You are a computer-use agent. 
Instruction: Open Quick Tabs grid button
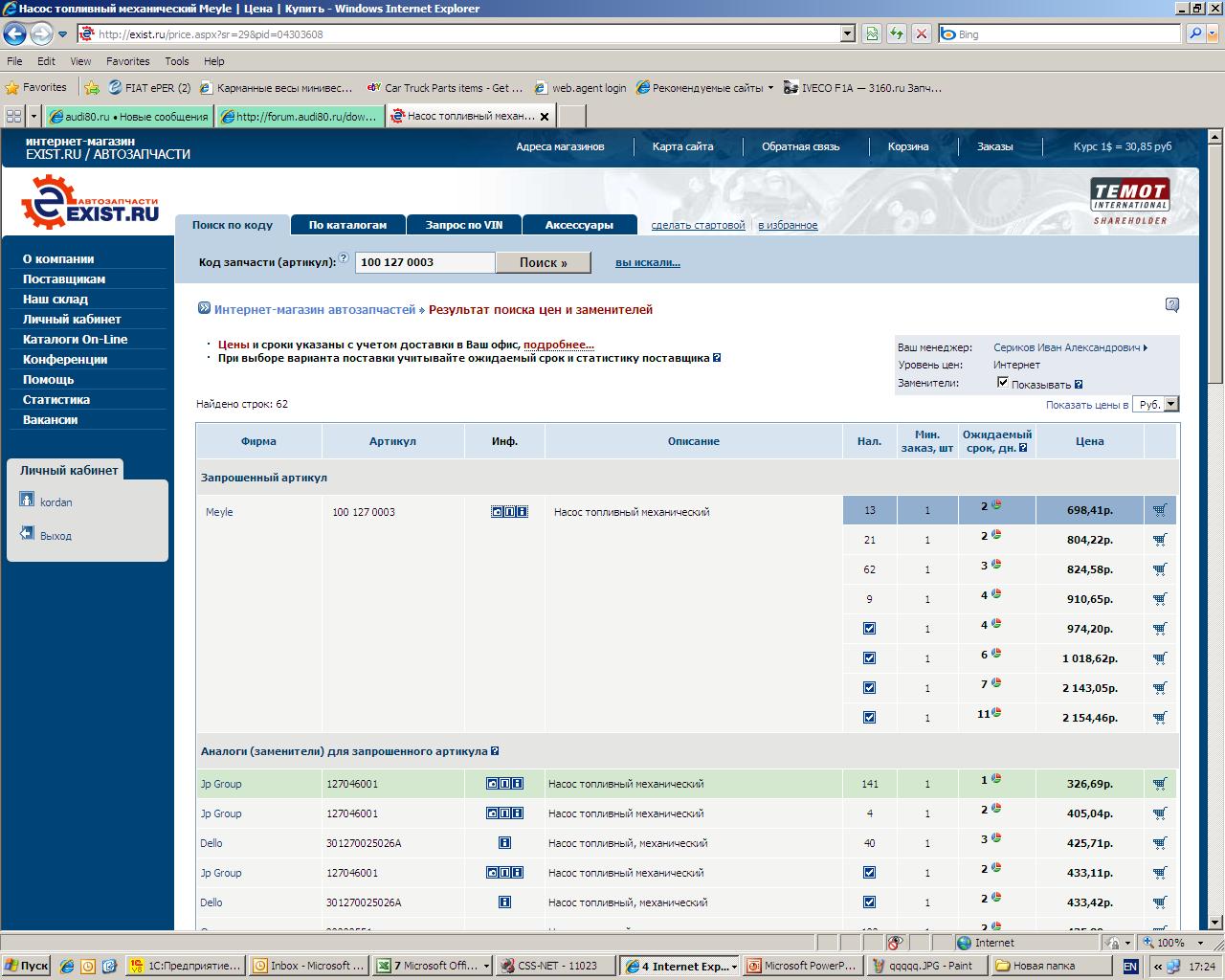click(x=13, y=116)
